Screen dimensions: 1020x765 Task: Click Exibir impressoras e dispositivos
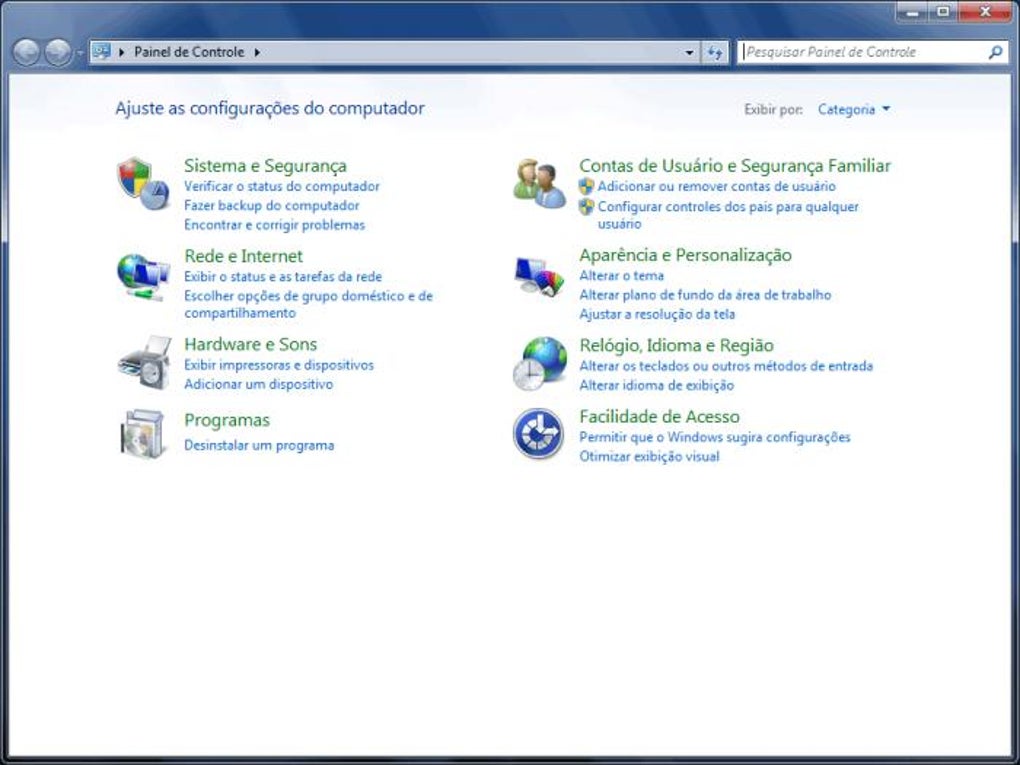[279, 365]
